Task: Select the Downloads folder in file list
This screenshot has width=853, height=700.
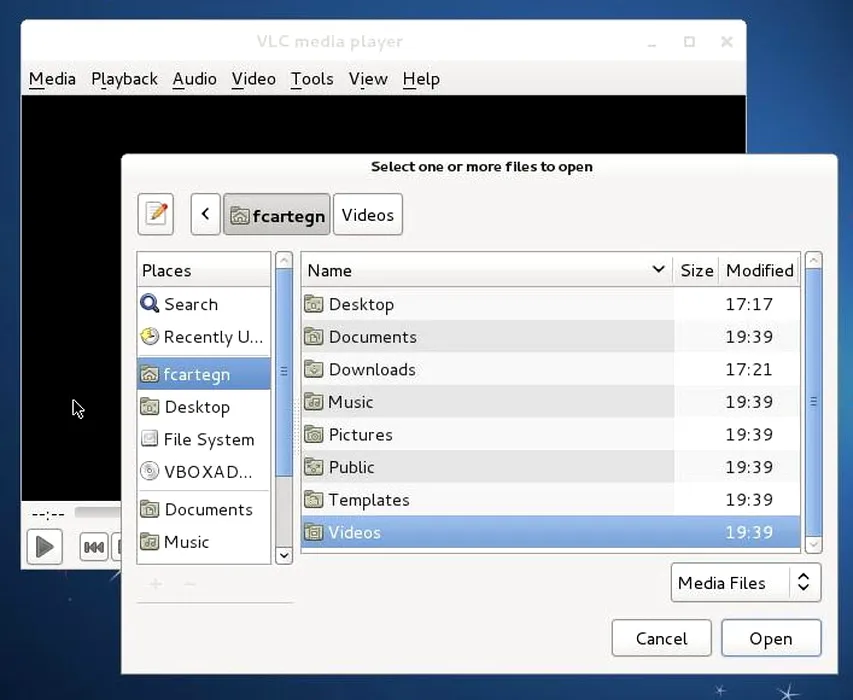Action: 371,369
